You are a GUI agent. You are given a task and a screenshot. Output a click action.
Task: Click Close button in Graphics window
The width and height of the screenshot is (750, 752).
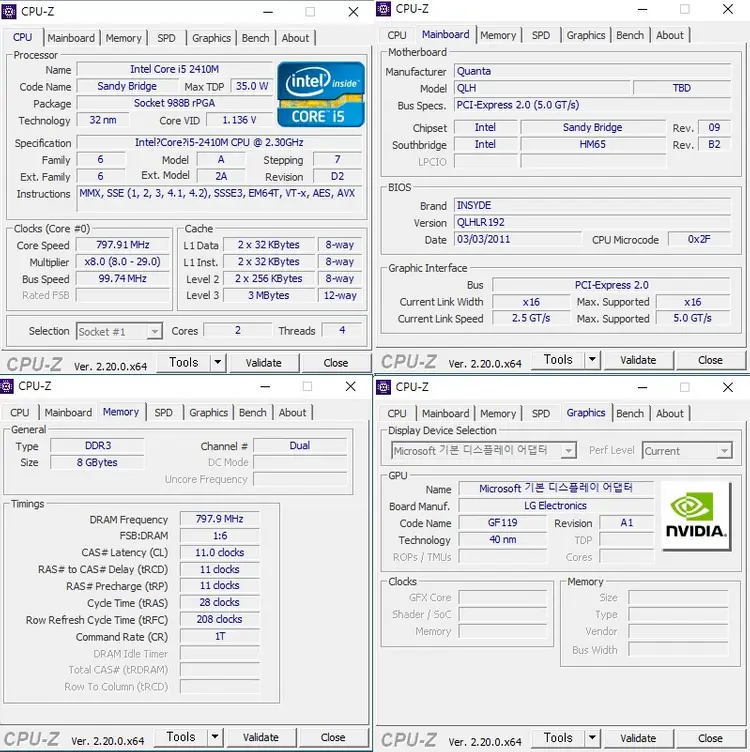coord(710,738)
